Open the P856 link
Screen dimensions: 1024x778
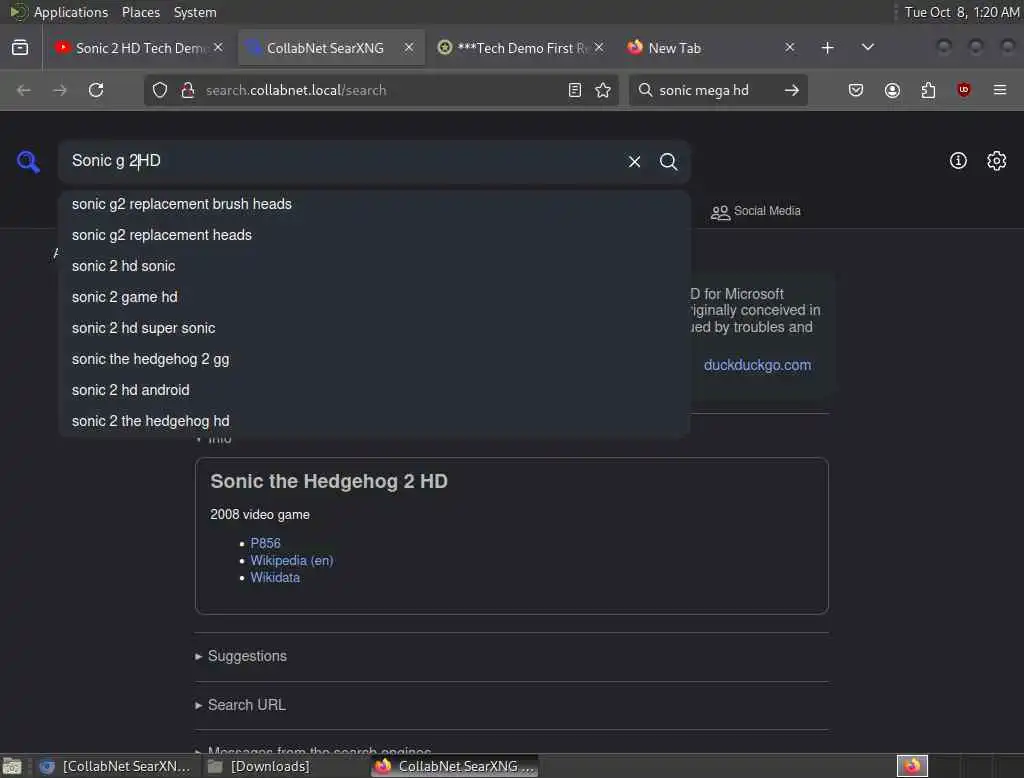(265, 543)
